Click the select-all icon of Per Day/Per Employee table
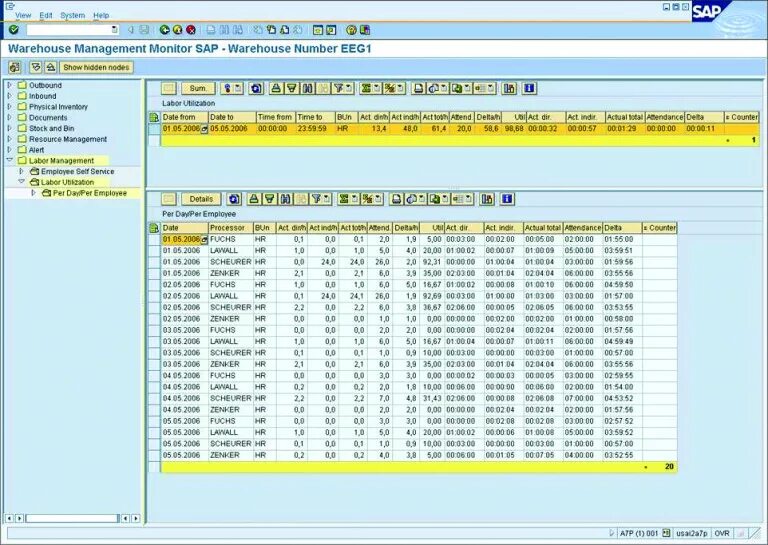Viewport: 768px width, 545px height. pyautogui.click(x=154, y=228)
